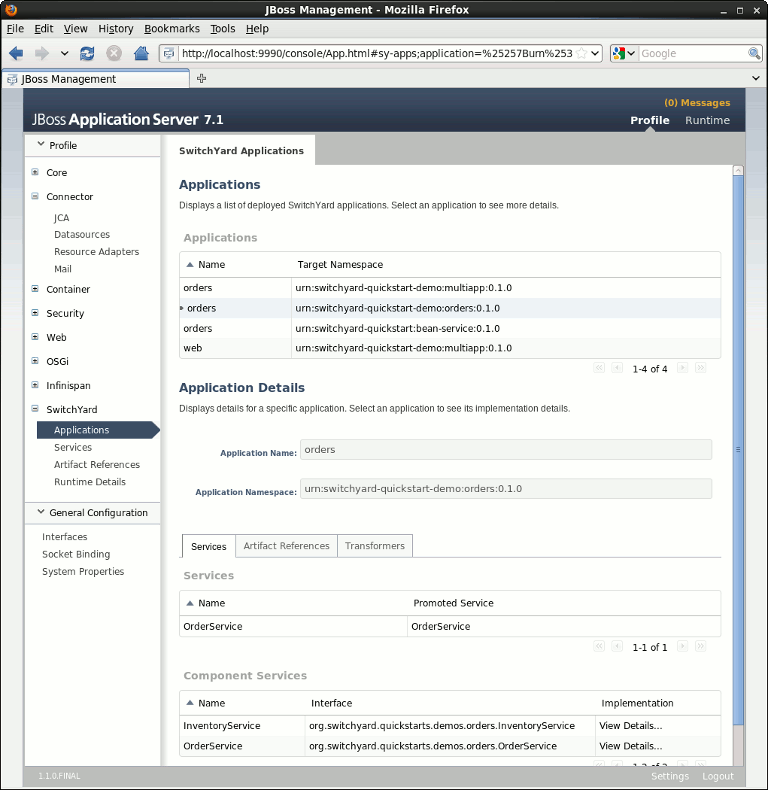This screenshot has height=790, width=768.
Task: View Details for InventoryService implementation
Action: [x=630, y=726]
